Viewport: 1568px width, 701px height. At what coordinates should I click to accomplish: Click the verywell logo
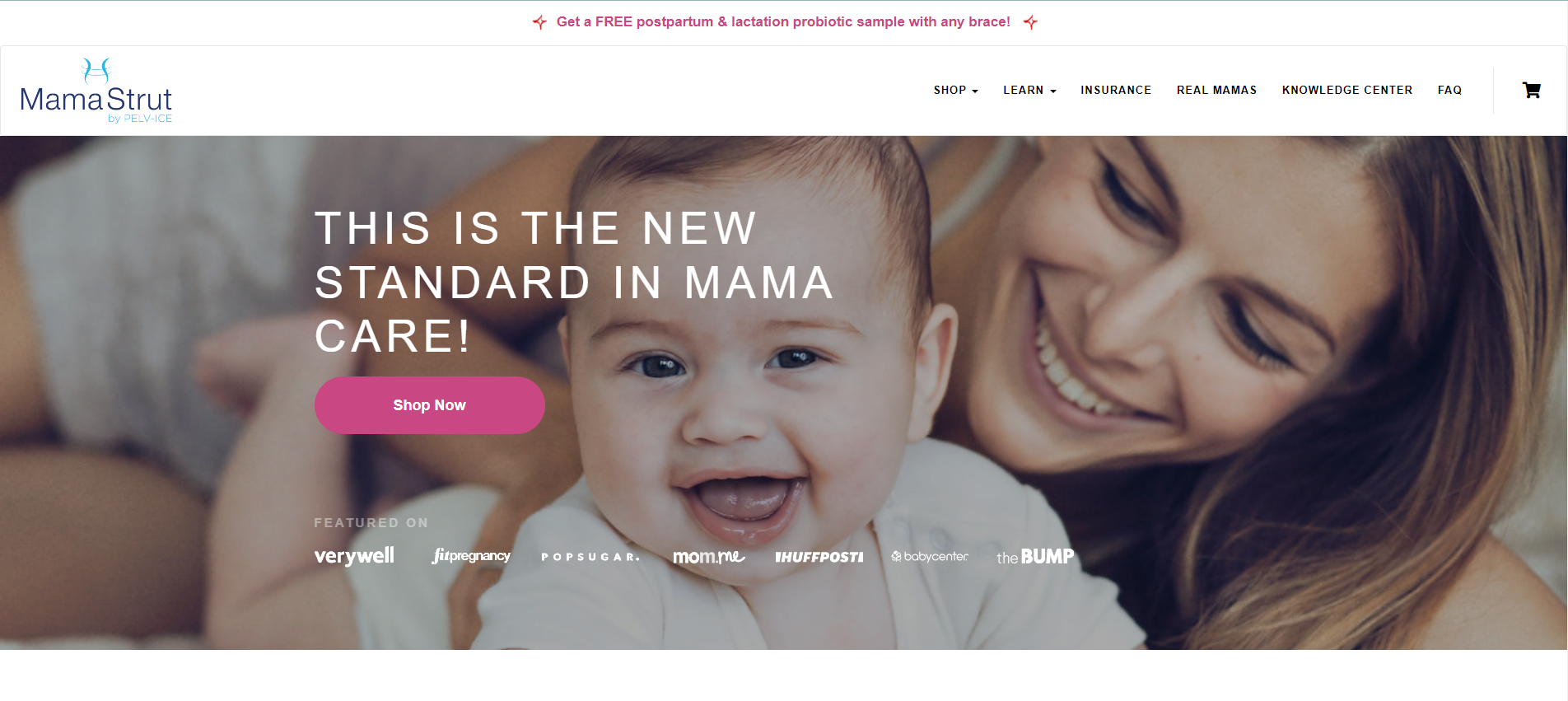pyautogui.click(x=354, y=556)
